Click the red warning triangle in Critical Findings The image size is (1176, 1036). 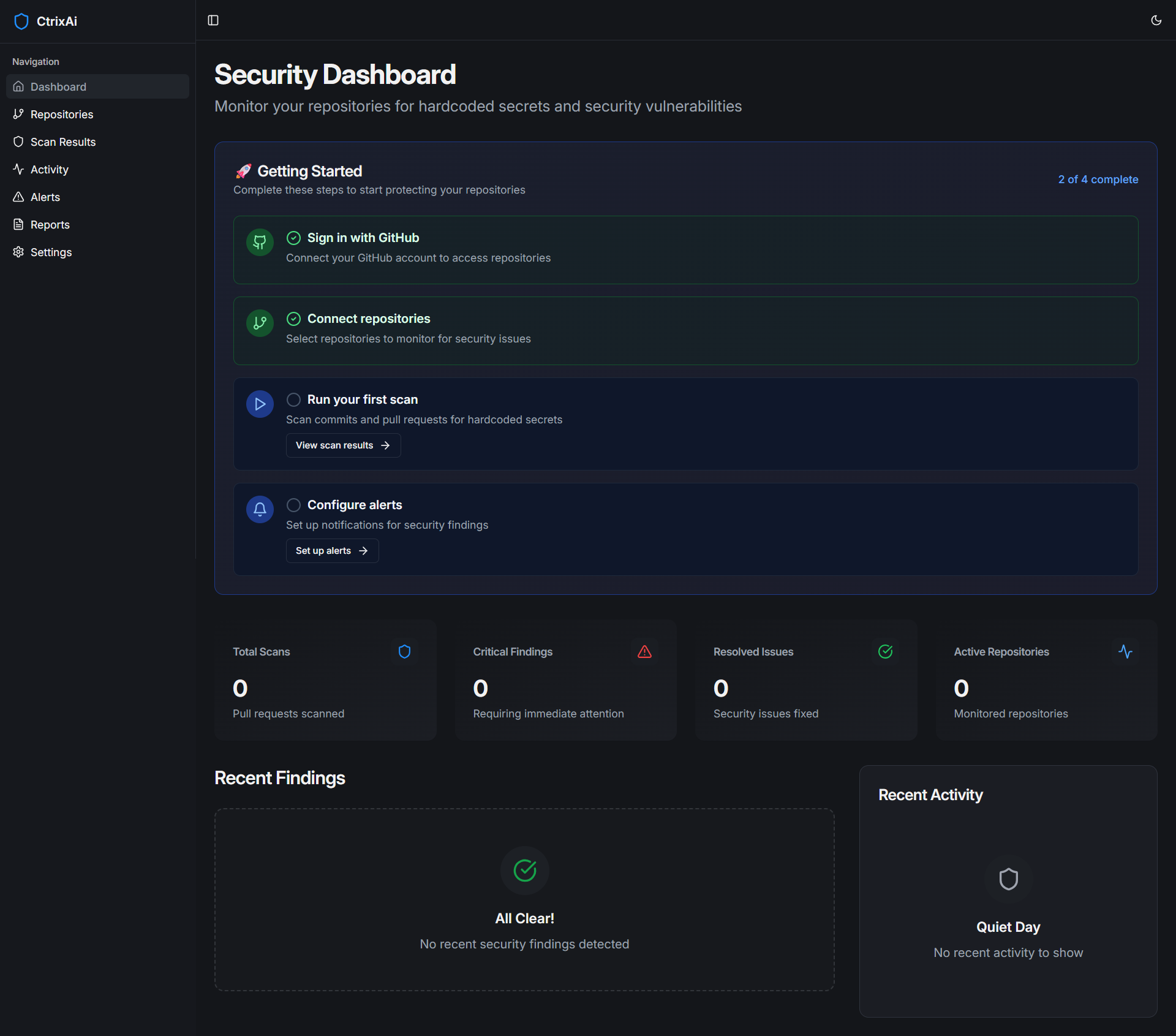[644, 651]
